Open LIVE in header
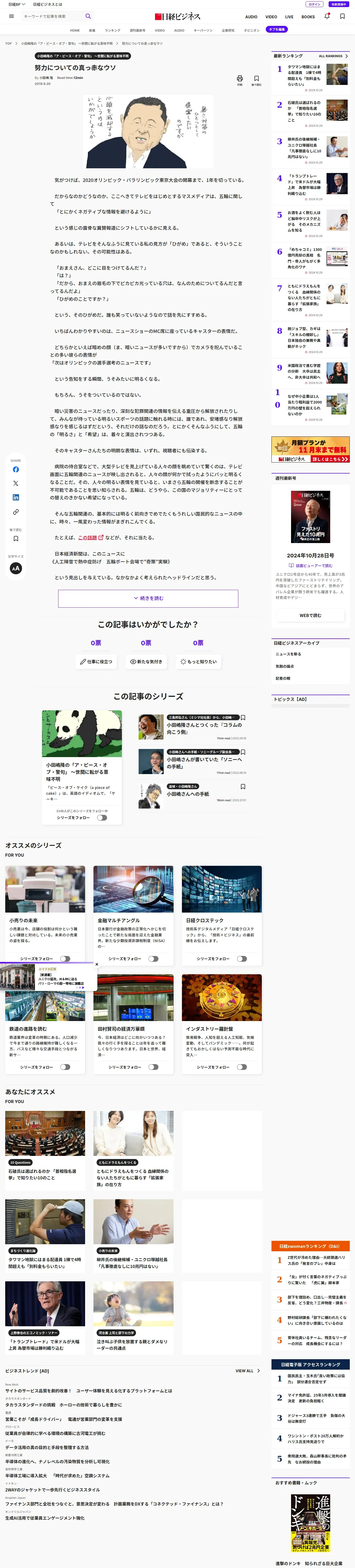Screen dimensions: 355x1568 click(289, 17)
